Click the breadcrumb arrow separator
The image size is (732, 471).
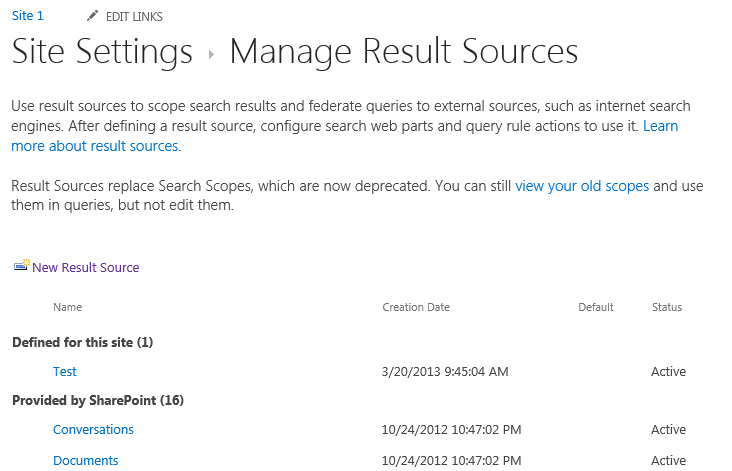(211, 55)
